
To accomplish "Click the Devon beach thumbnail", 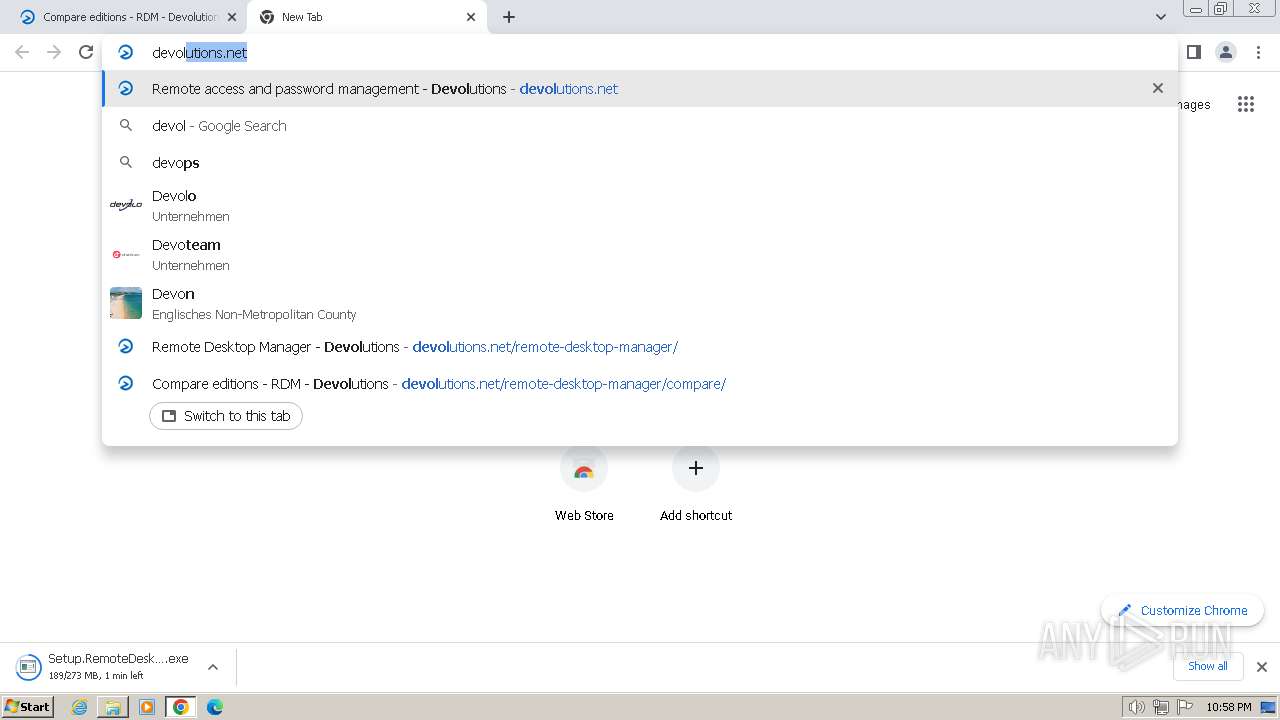I will point(126,303).
